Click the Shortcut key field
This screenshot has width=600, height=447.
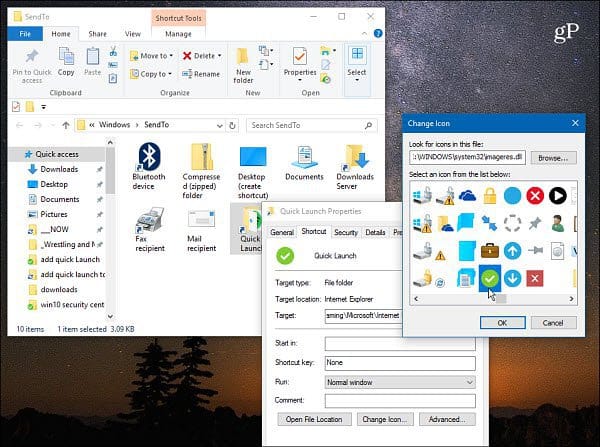tap(400, 362)
